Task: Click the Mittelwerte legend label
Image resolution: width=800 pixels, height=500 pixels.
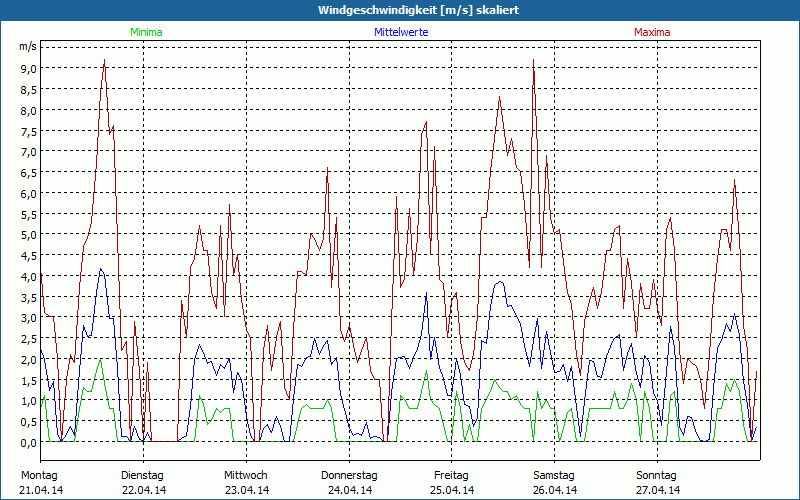Action: pos(401,32)
